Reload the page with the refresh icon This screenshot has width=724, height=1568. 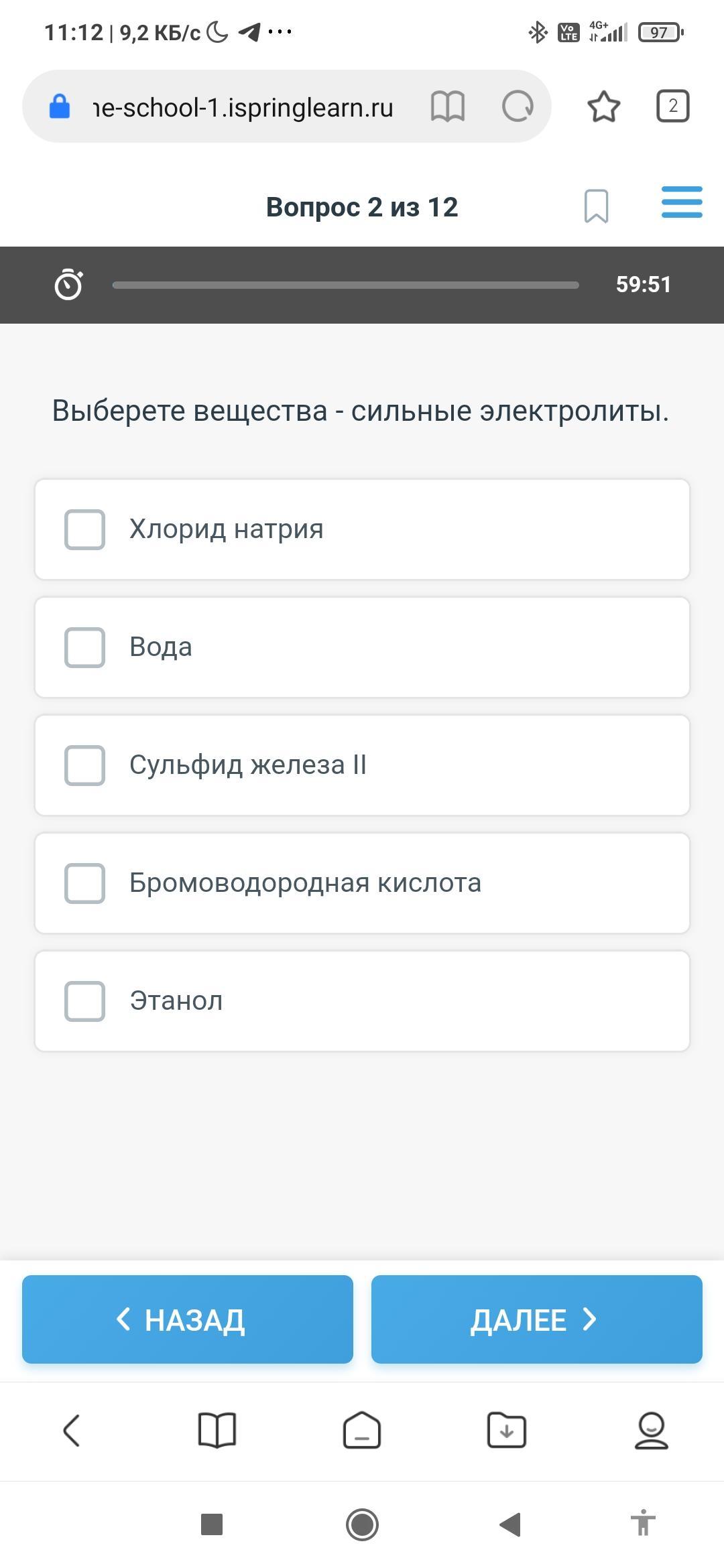tap(518, 107)
